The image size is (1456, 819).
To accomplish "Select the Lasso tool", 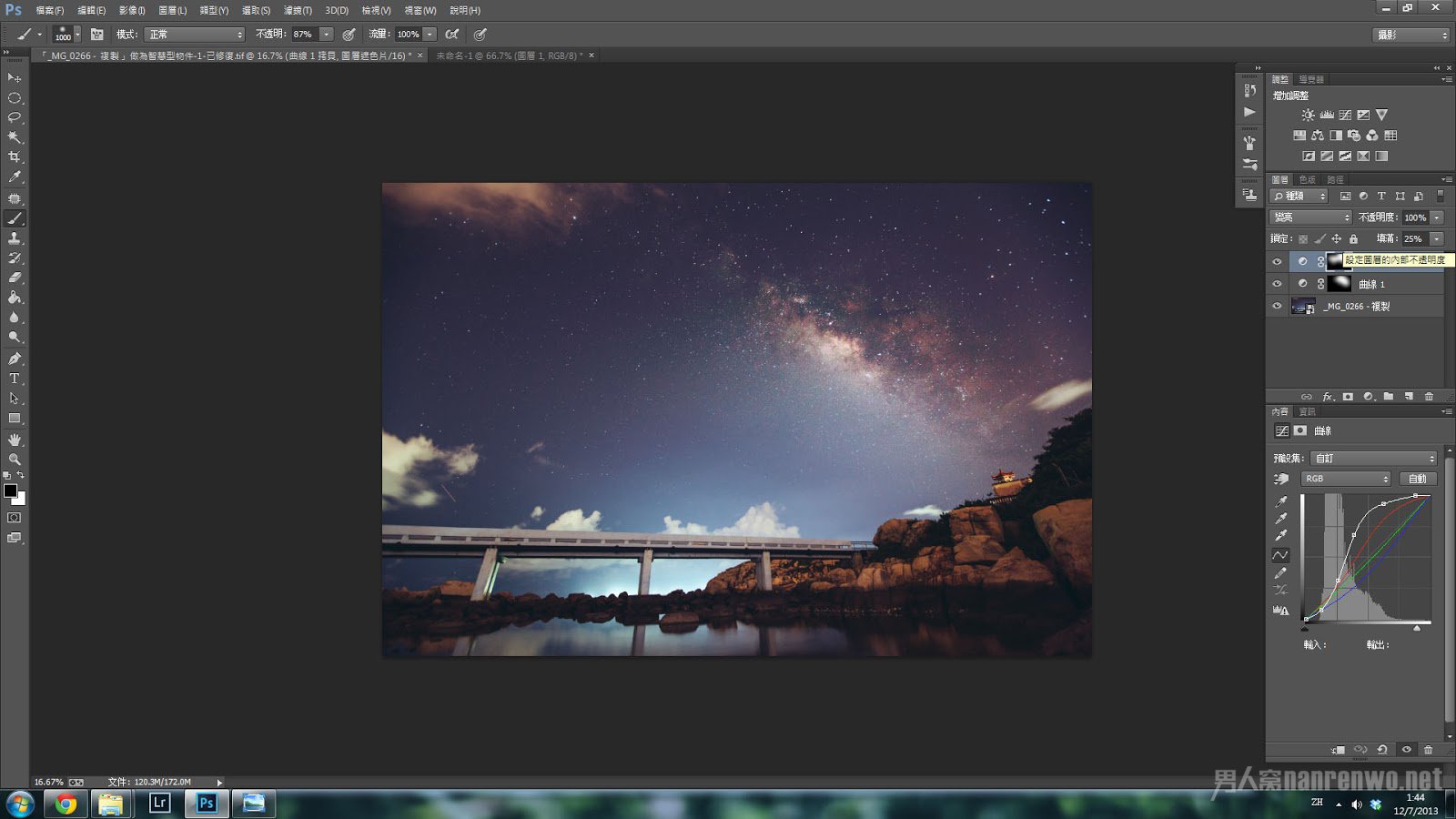I will 15,117.
